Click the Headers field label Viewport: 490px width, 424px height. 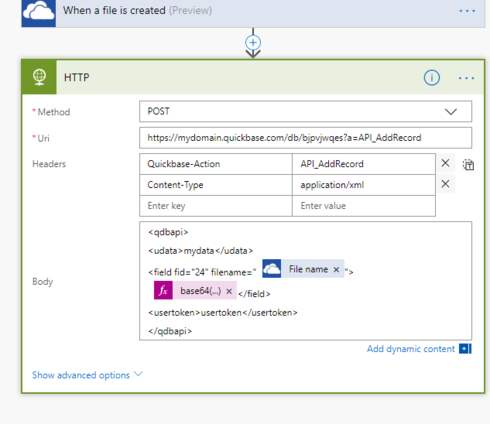coord(49,164)
